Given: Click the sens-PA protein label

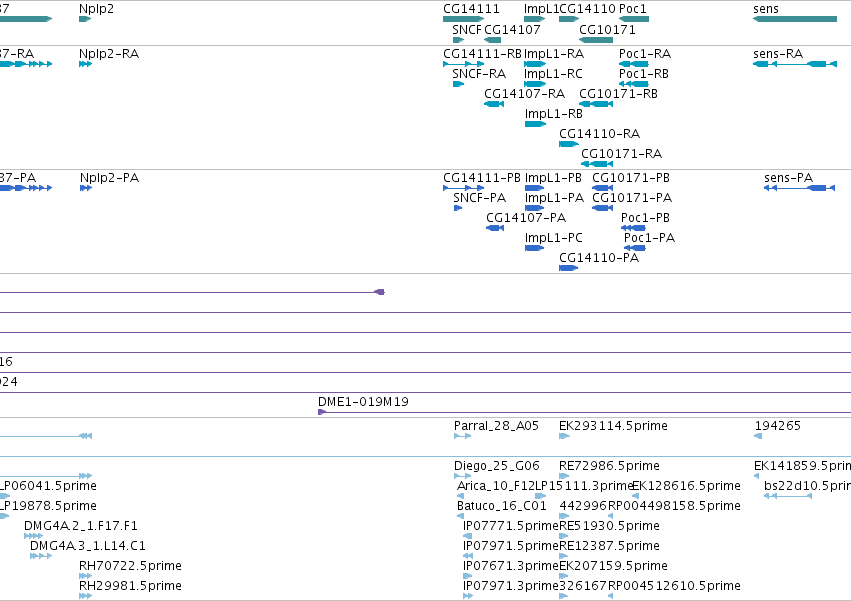Looking at the screenshot, I should click(x=789, y=178).
